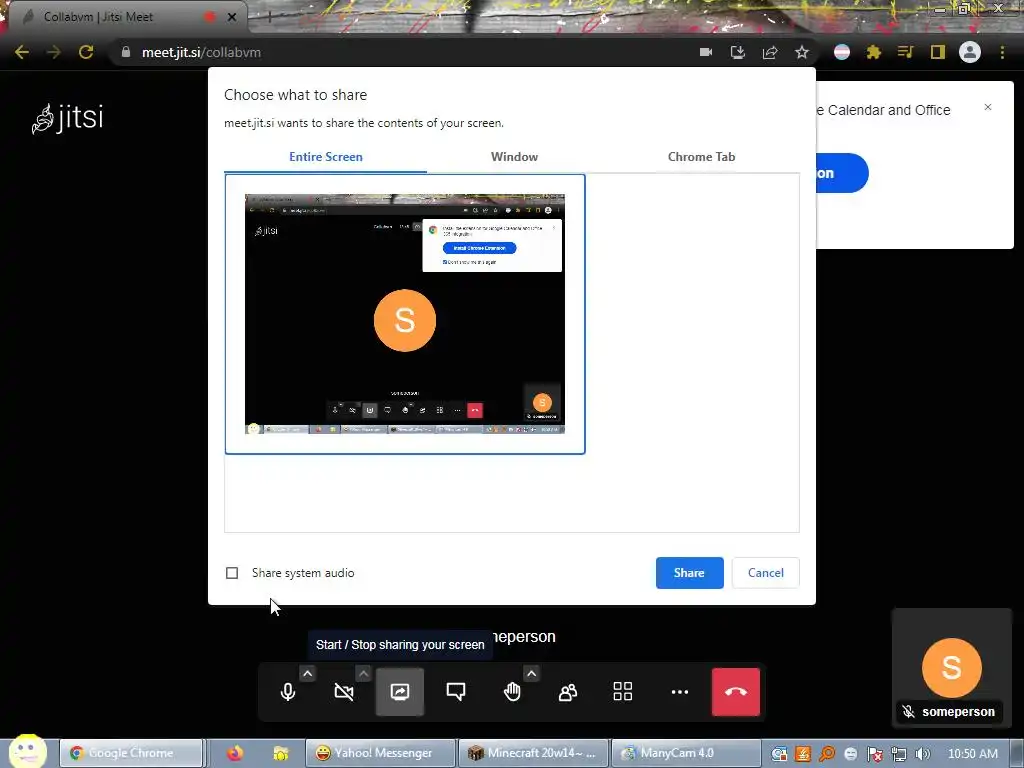Image resolution: width=1024 pixels, height=768 pixels.
Task: Click the volume speaker tray icon
Action: point(923,754)
